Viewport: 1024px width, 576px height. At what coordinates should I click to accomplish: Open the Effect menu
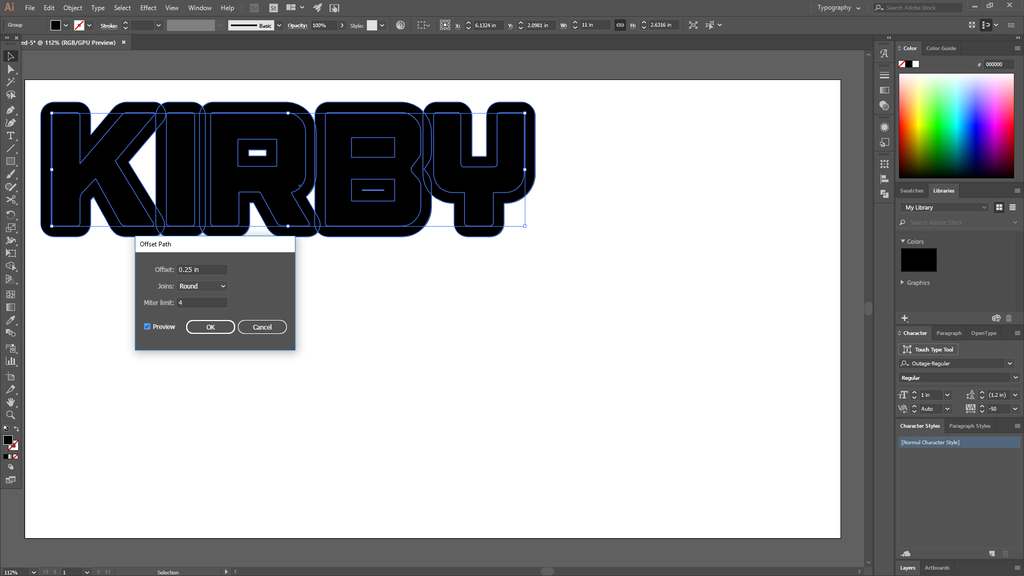click(148, 8)
